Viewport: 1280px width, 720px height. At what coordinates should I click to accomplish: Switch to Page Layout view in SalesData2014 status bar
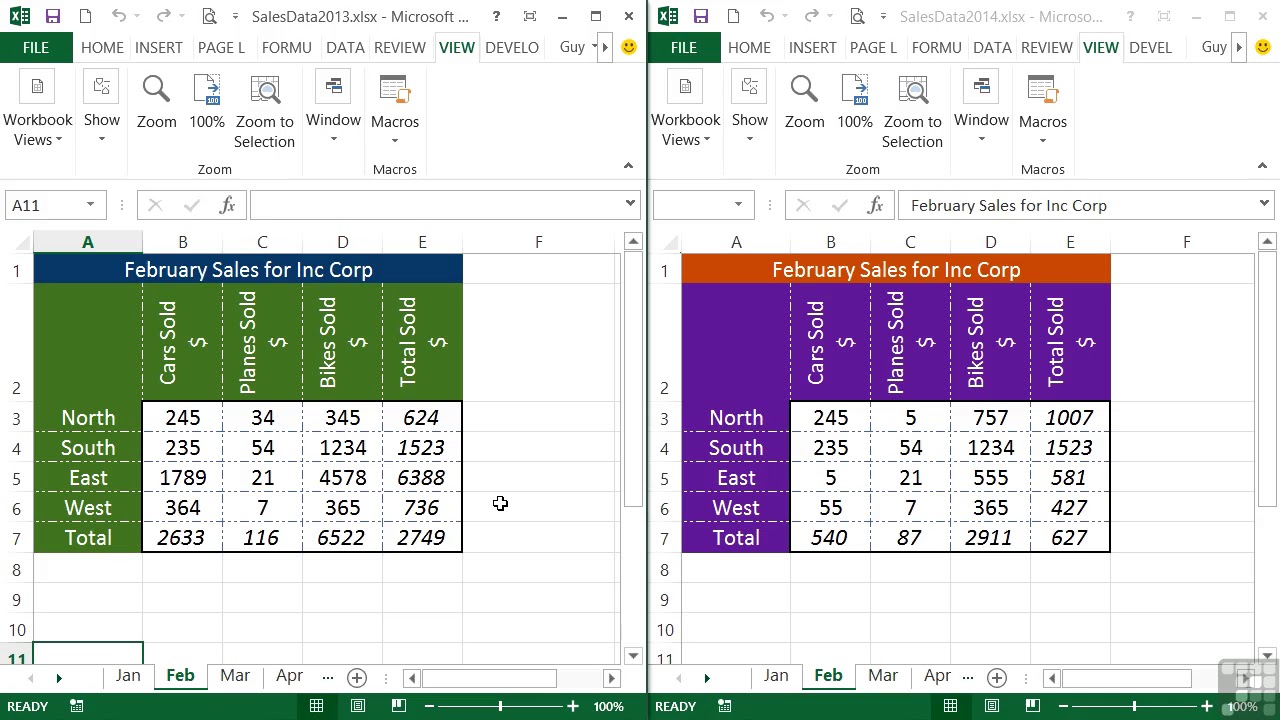tap(991, 706)
